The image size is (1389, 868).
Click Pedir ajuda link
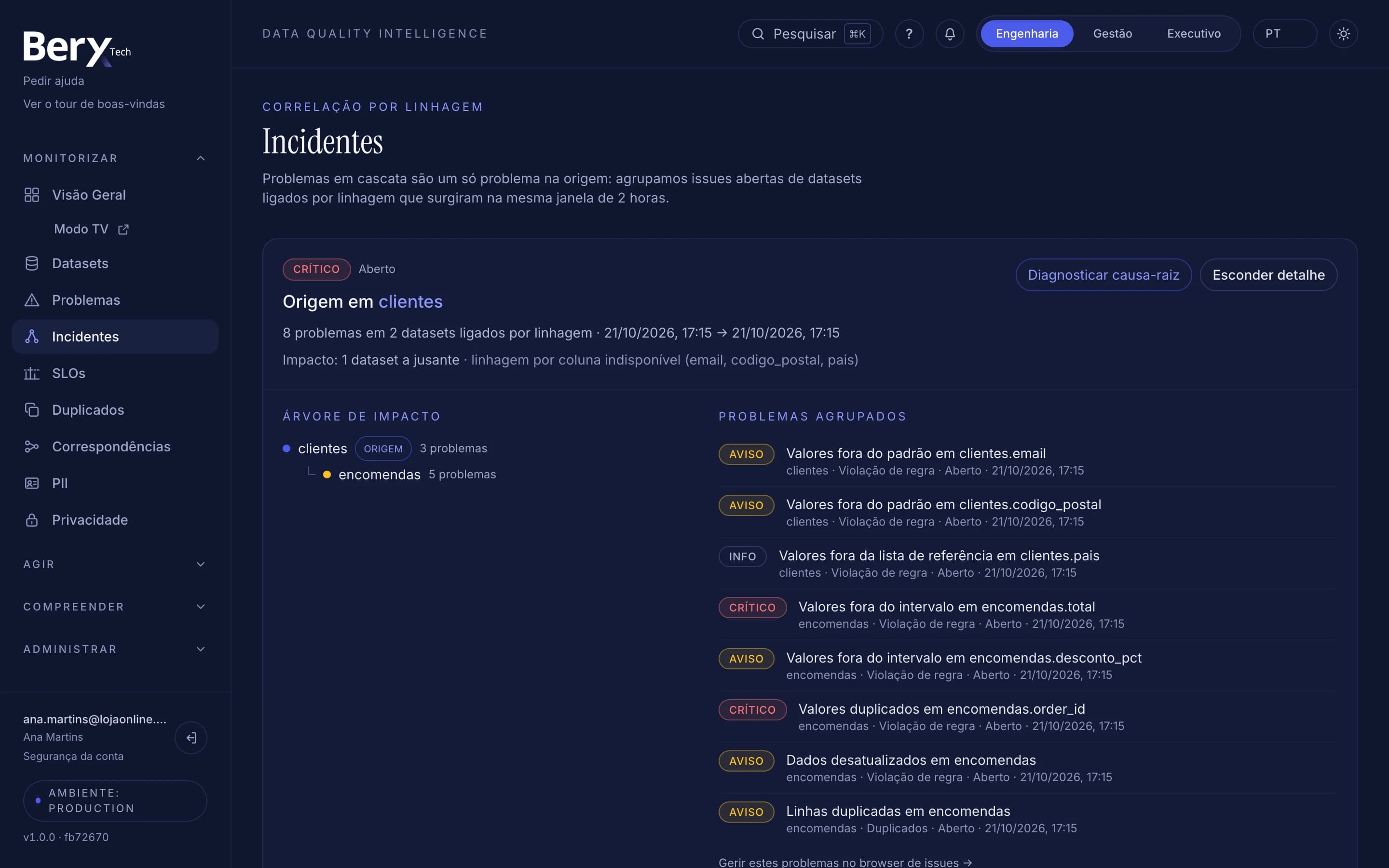tap(54, 81)
